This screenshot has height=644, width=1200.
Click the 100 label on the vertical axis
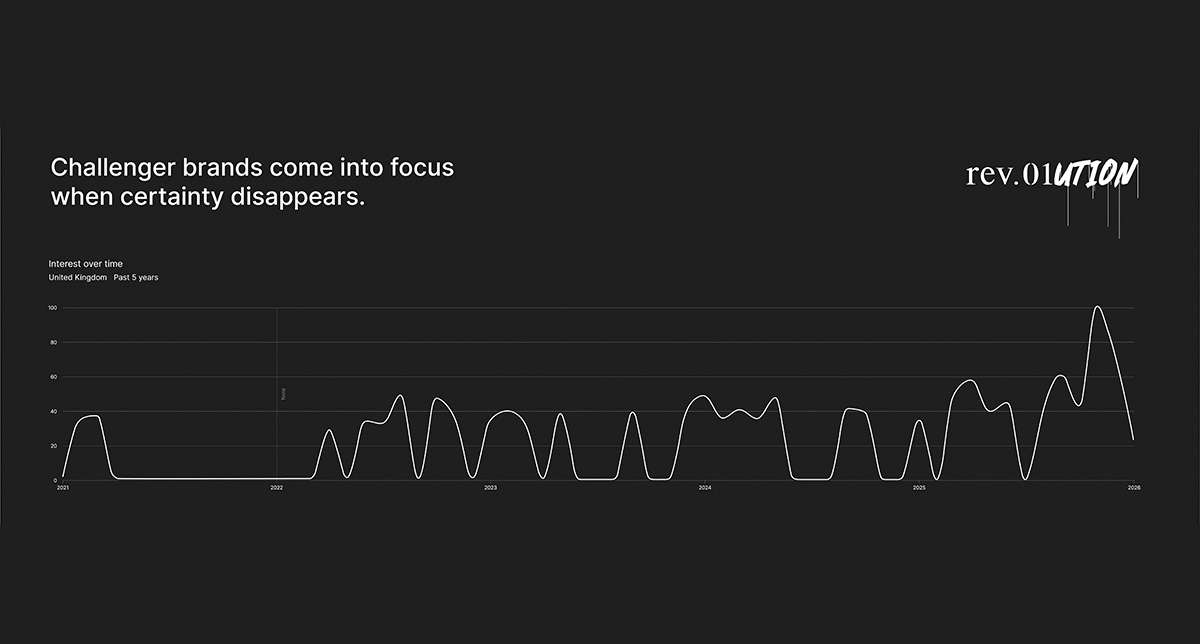(x=52, y=308)
